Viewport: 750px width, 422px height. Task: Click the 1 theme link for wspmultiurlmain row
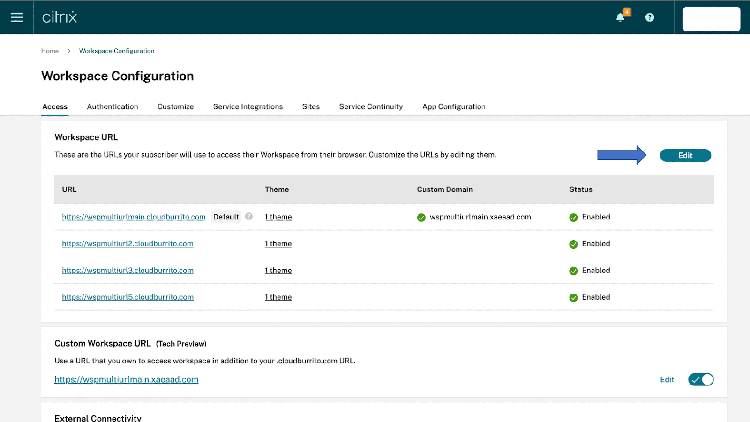coord(278,217)
